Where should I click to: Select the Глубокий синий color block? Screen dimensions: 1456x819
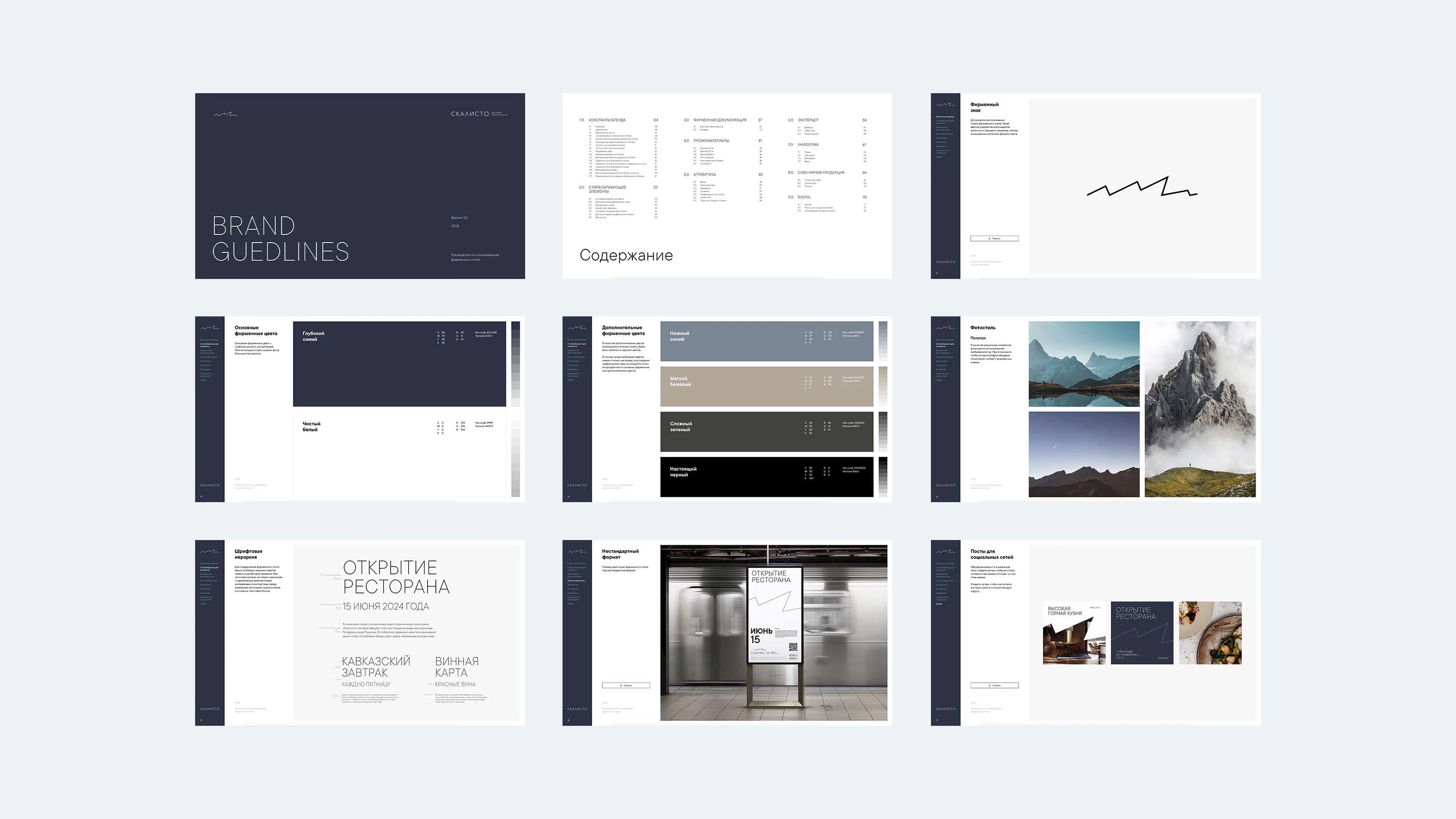click(399, 364)
